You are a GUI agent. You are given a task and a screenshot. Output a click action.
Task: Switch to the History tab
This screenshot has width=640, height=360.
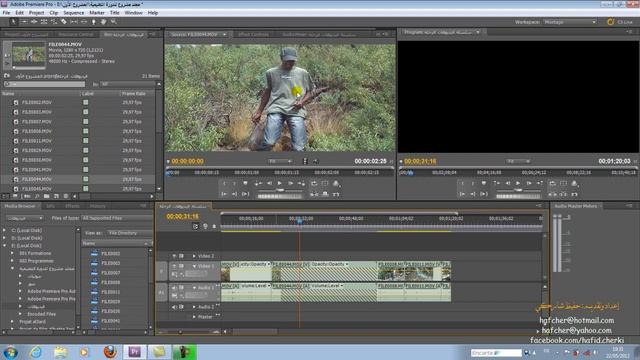tap(98, 206)
